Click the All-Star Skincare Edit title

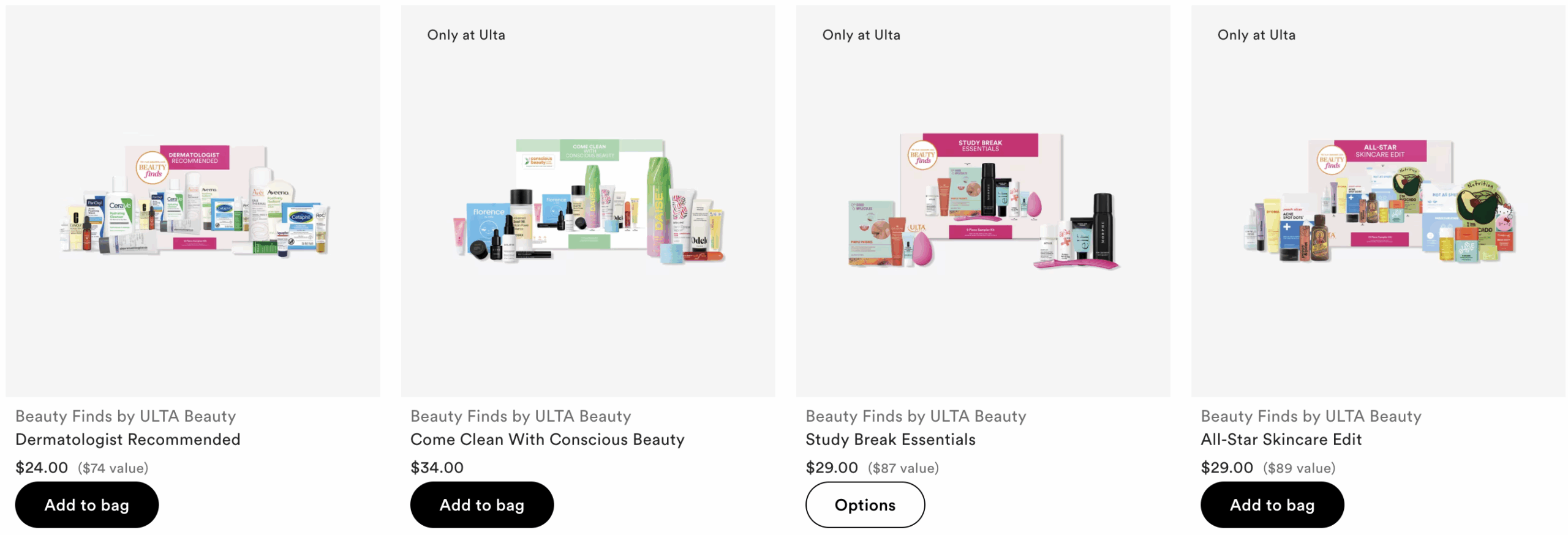point(1281,440)
